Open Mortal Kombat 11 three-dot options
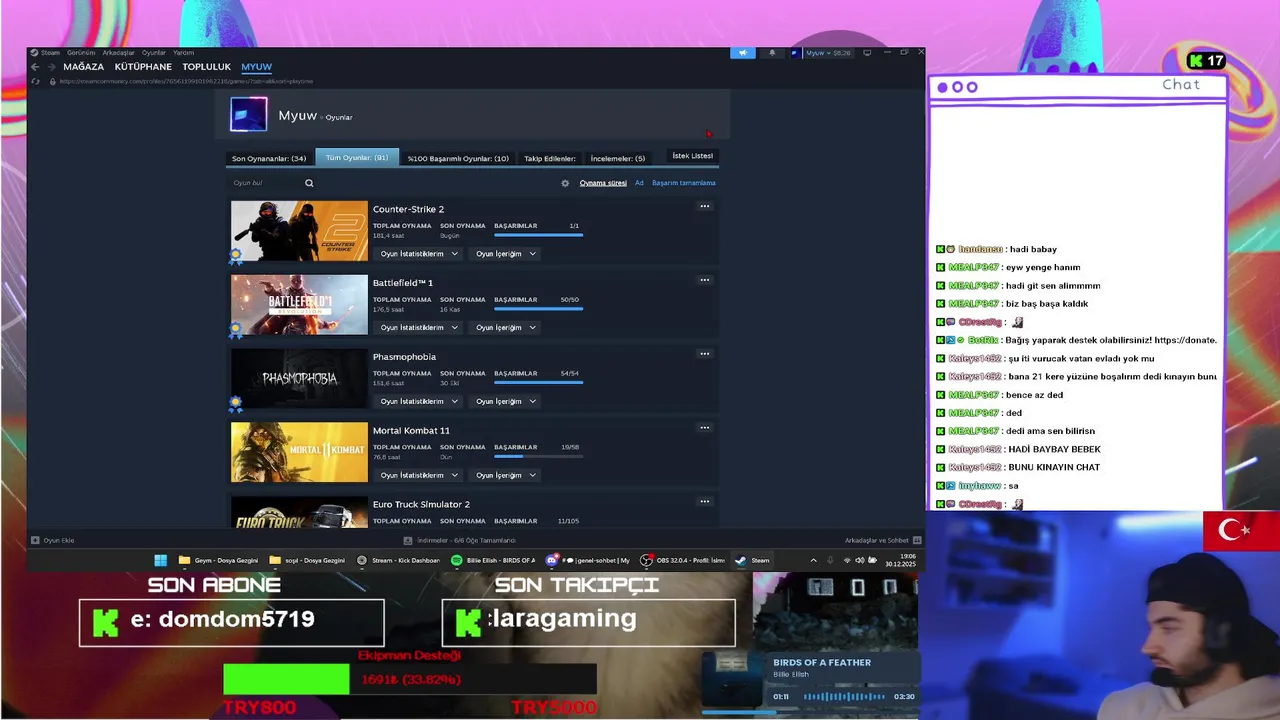 click(704, 428)
